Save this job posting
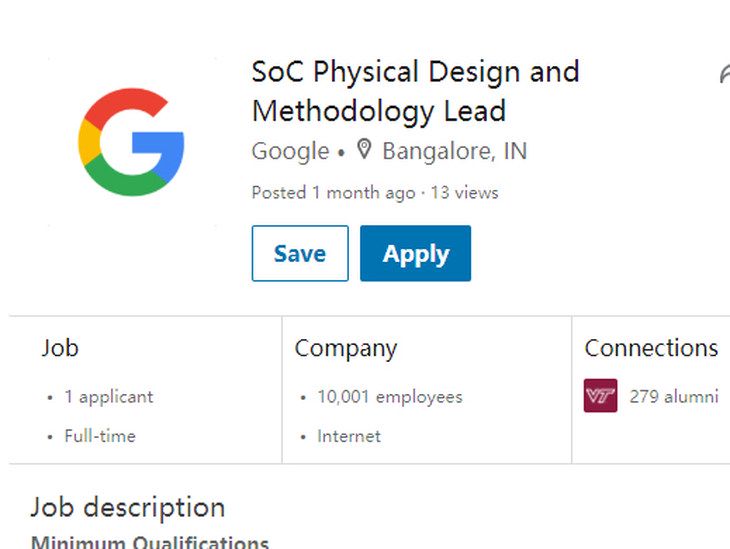The width and height of the screenshot is (730, 549). [x=300, y=253]
